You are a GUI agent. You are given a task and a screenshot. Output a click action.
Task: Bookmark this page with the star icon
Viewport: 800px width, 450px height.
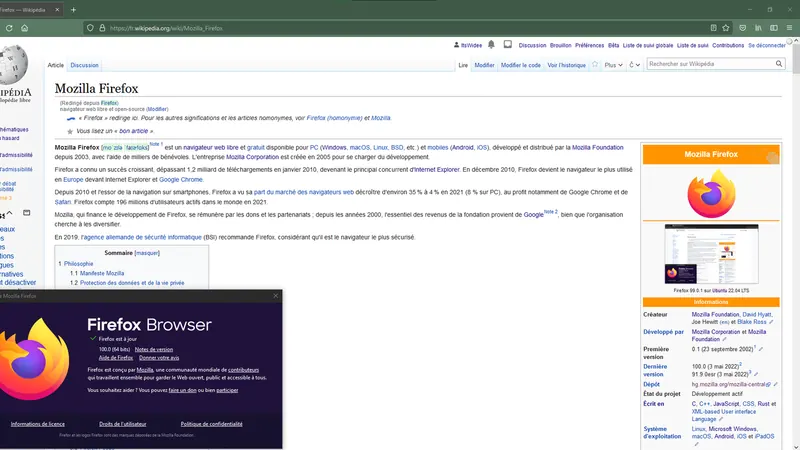pyautogui.click(x=726, y=28)
